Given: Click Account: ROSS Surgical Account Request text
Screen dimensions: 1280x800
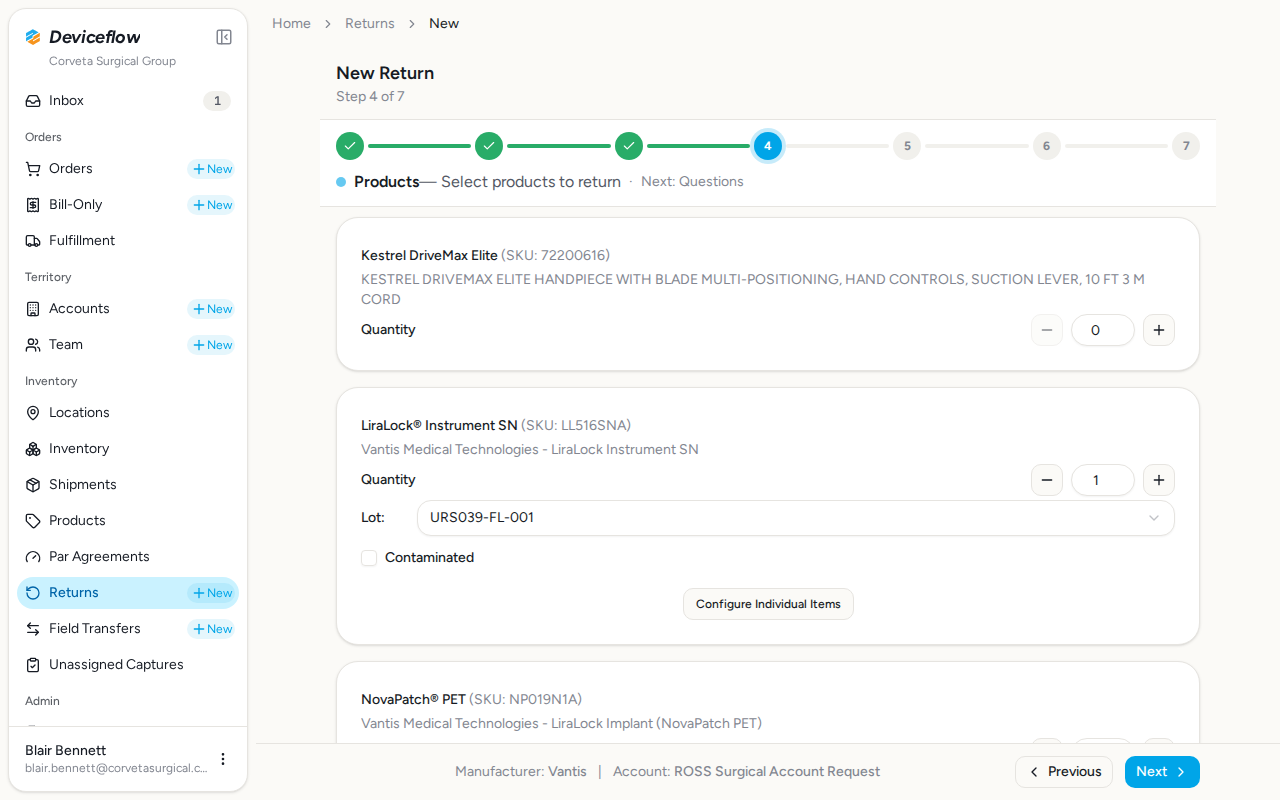Looking at the screenshot, I should coord(747,772).
